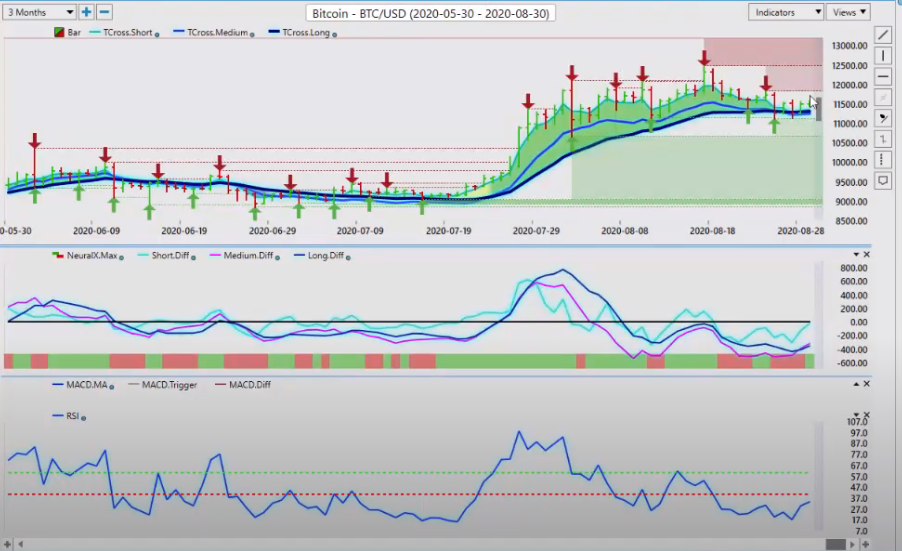Click the horizontal scrollbar thumb at bottom
Viewport: 902px width, 551px height.
(x=835, y=544)
